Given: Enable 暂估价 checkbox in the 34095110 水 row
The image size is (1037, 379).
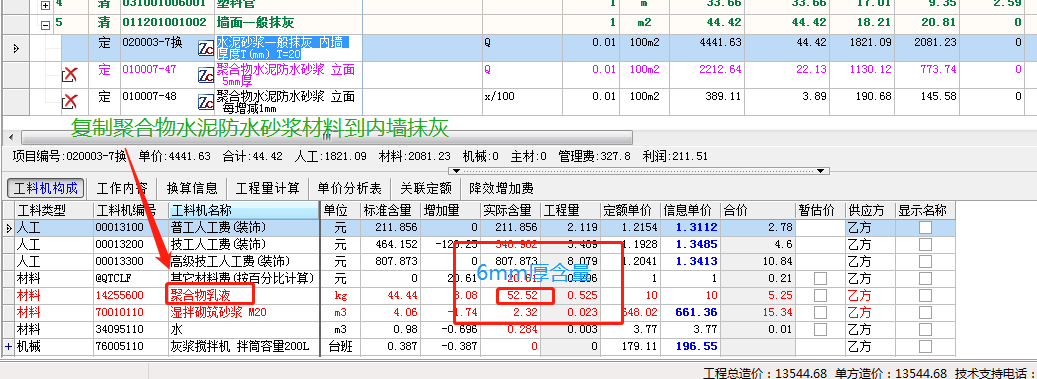Looking at the screenshot, I should pyautogui.click(x=820, y=329).
